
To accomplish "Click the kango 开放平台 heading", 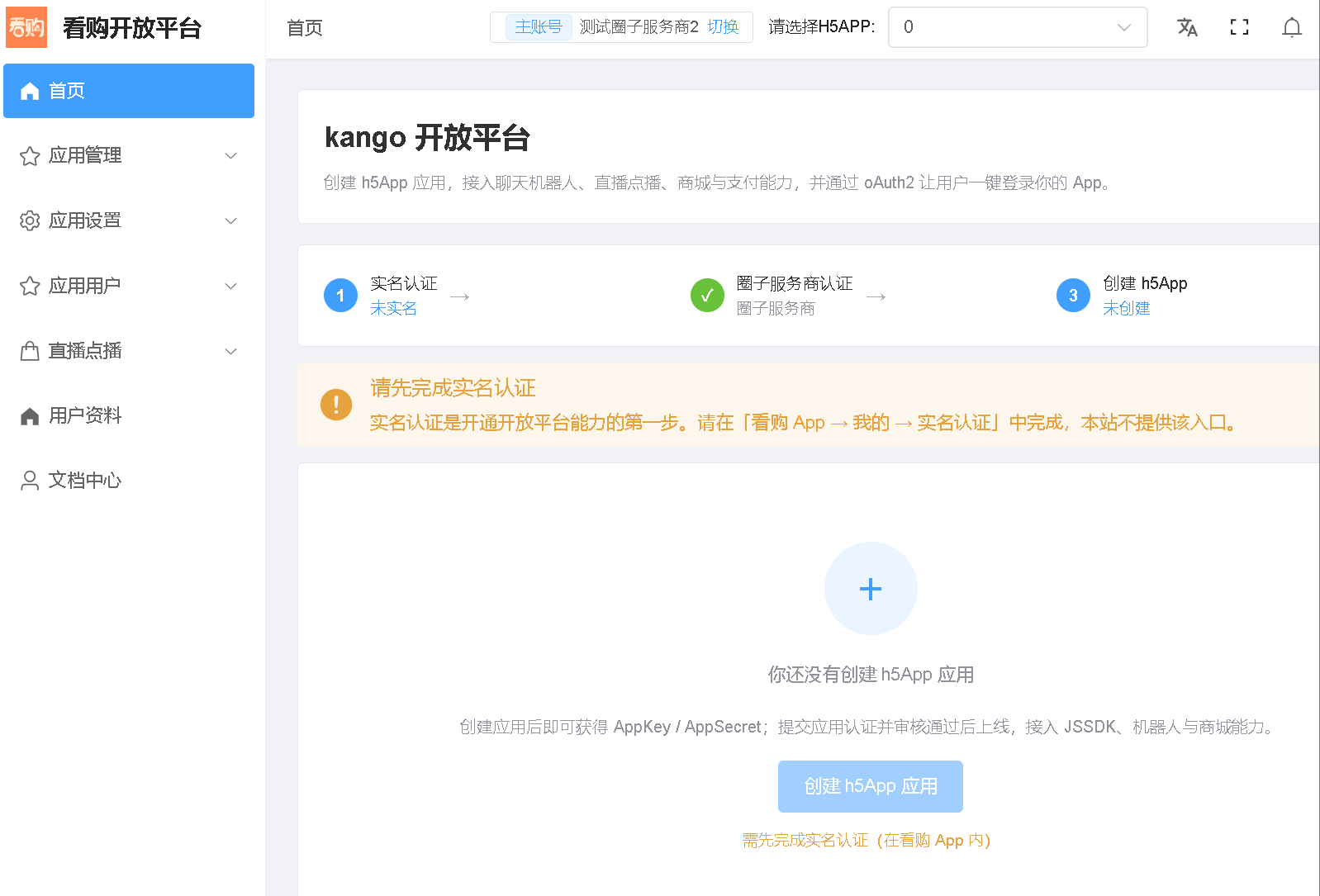I will point(427,137).
